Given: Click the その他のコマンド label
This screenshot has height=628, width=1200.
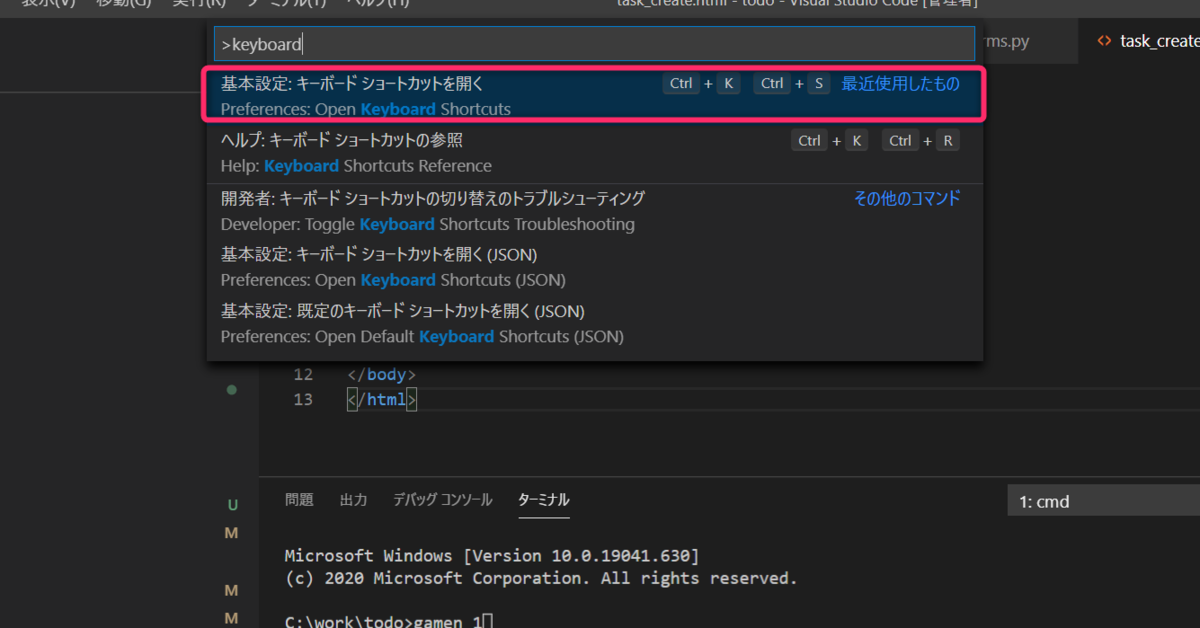Looking at the screenshot, I should tap(906, 198).
